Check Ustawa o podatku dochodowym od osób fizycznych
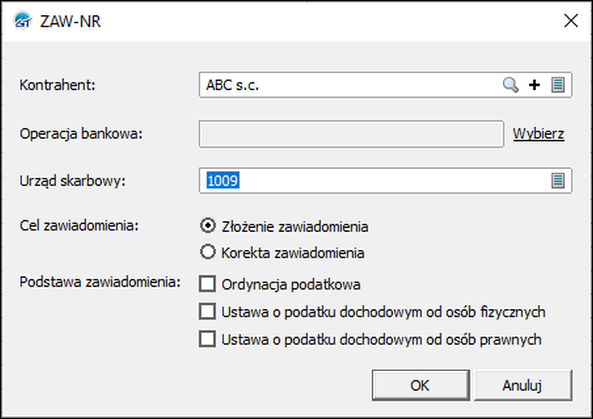This screenshot has width=593, height=419. click(x=207, y=312)
